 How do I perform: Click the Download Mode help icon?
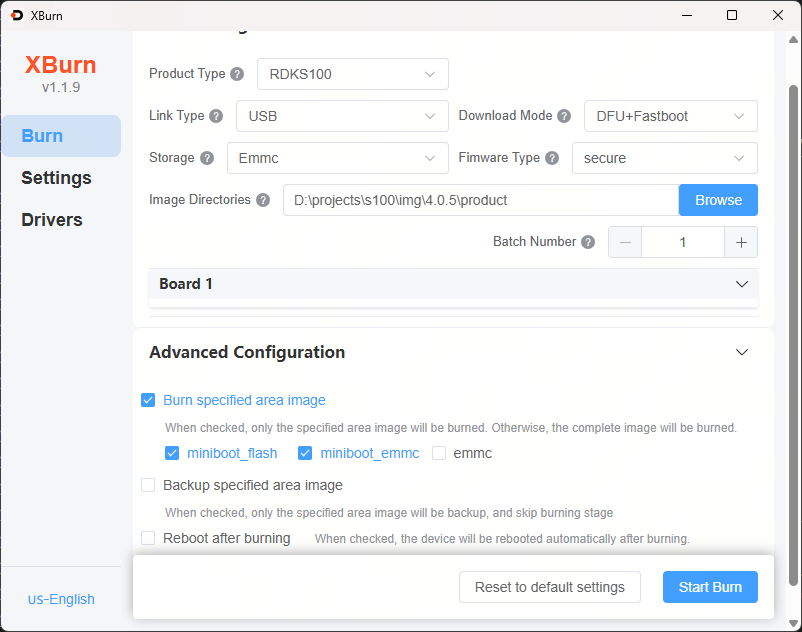pos(564,116)
